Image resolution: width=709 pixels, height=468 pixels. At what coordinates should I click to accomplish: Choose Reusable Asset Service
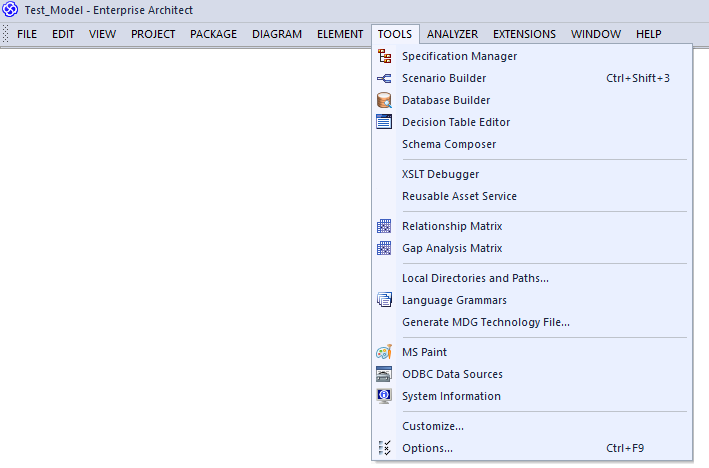[532, 196]
